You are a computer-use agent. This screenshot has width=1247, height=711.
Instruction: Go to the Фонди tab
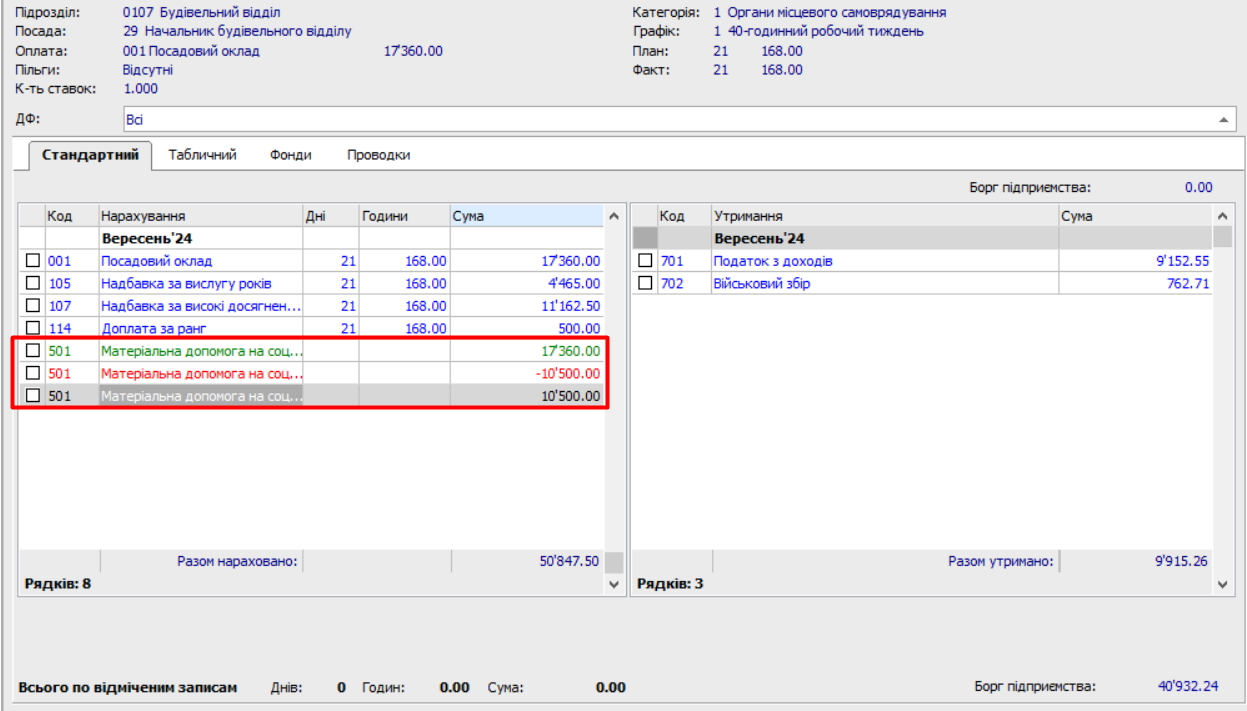[x=291, y=155]
